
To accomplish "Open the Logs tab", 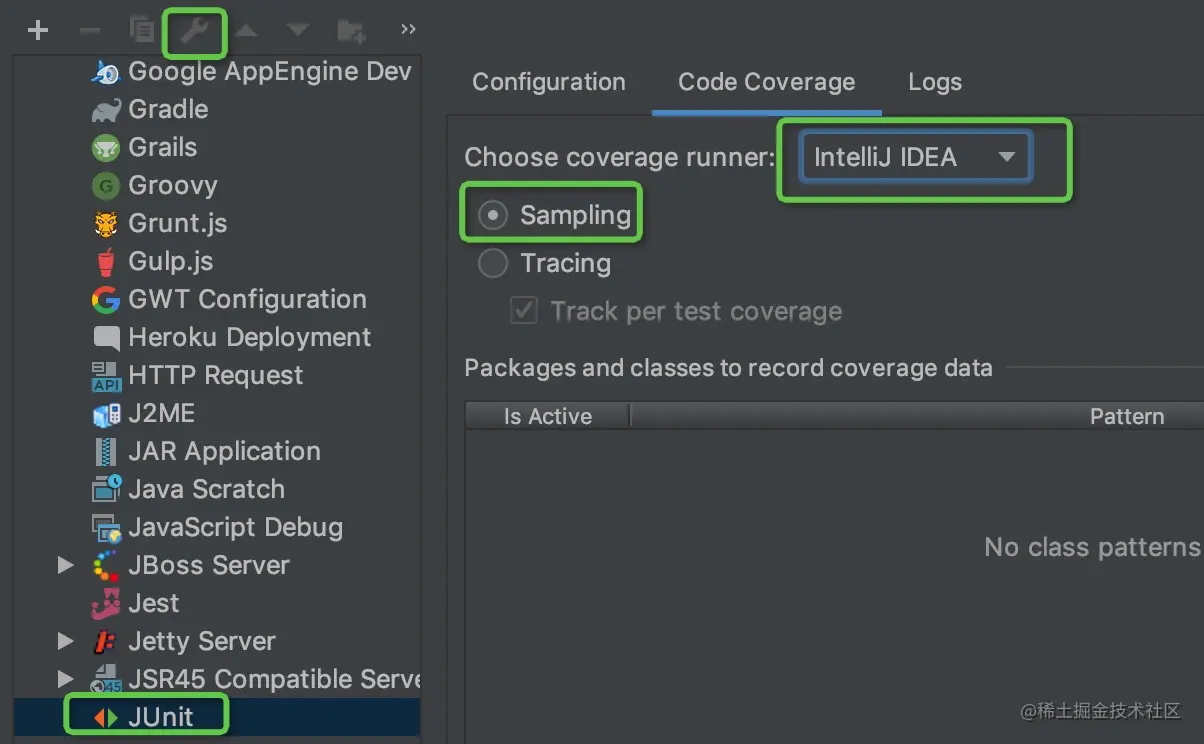I will point(935,82).
